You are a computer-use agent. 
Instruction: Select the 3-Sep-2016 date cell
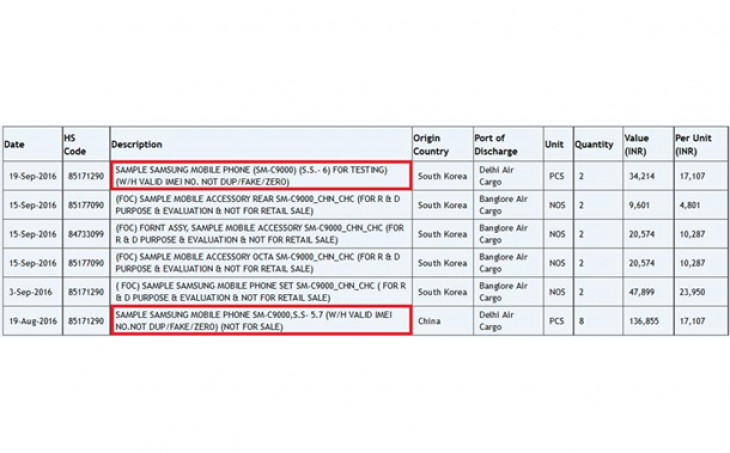[x=33, y=292]
